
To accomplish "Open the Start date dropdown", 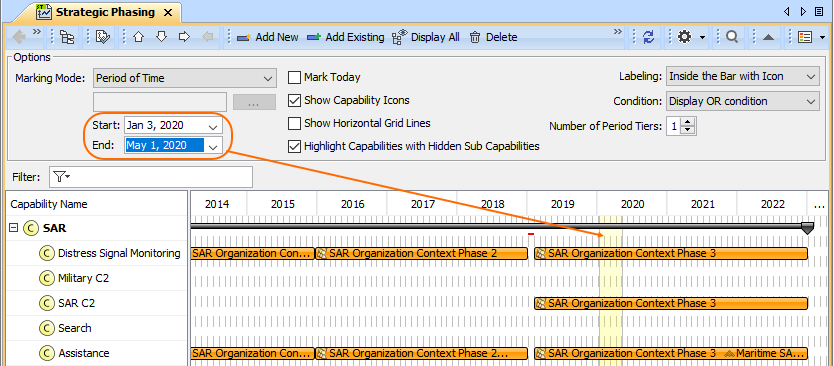I will (213, 127).
